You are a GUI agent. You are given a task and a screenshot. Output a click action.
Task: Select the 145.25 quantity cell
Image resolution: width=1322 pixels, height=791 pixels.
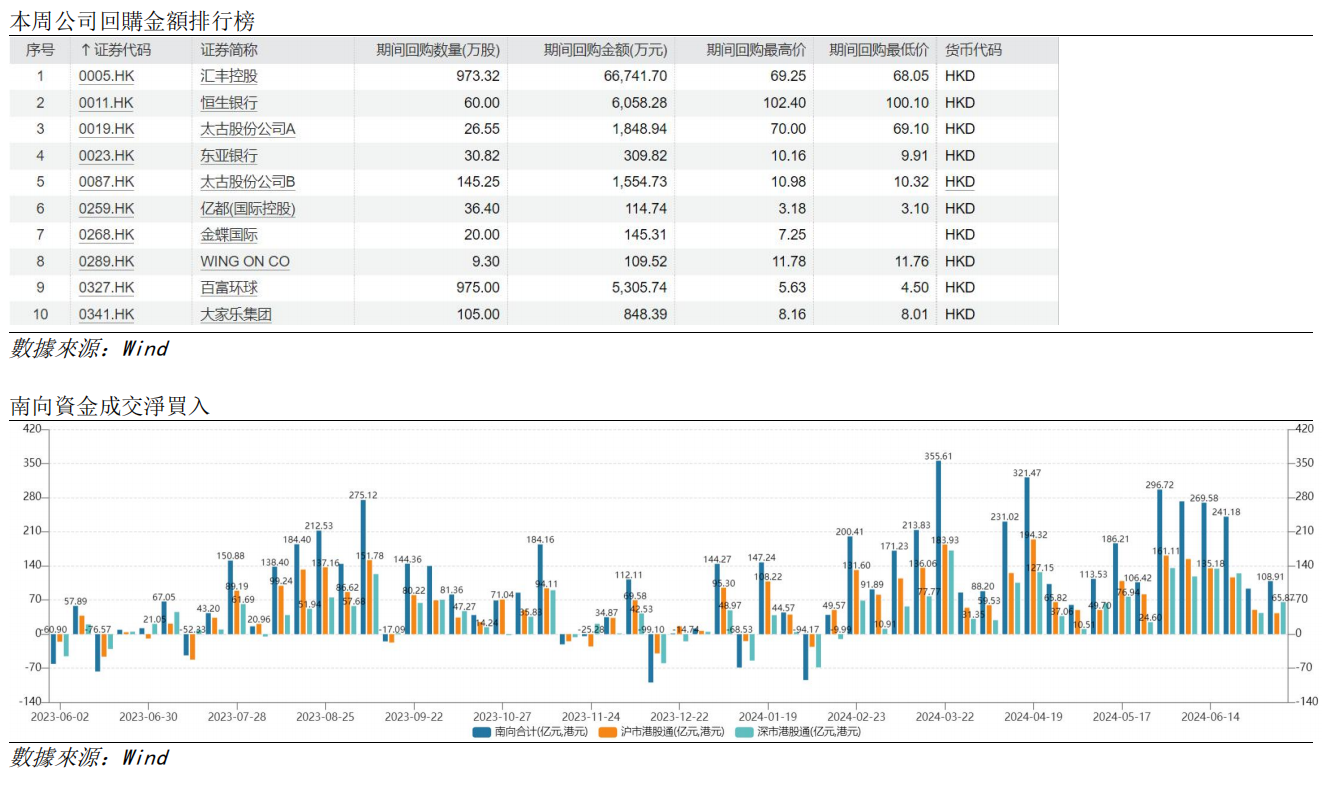point(477,182)
